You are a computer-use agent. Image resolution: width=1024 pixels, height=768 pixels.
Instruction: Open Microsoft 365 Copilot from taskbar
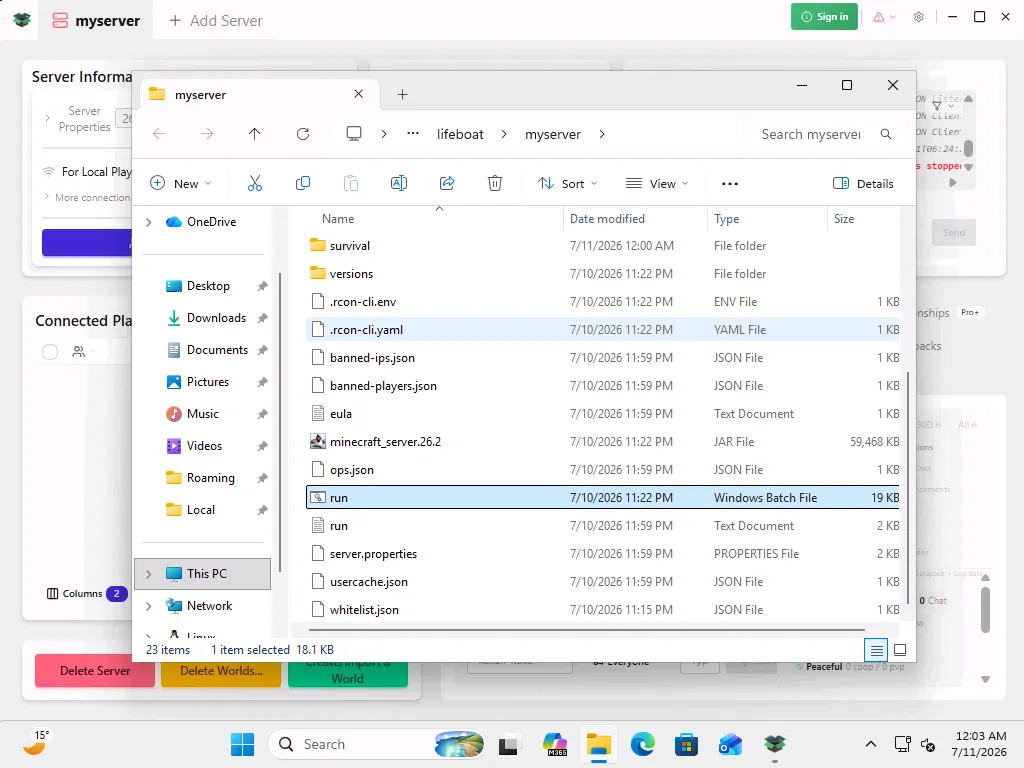(x=555, y=744)
